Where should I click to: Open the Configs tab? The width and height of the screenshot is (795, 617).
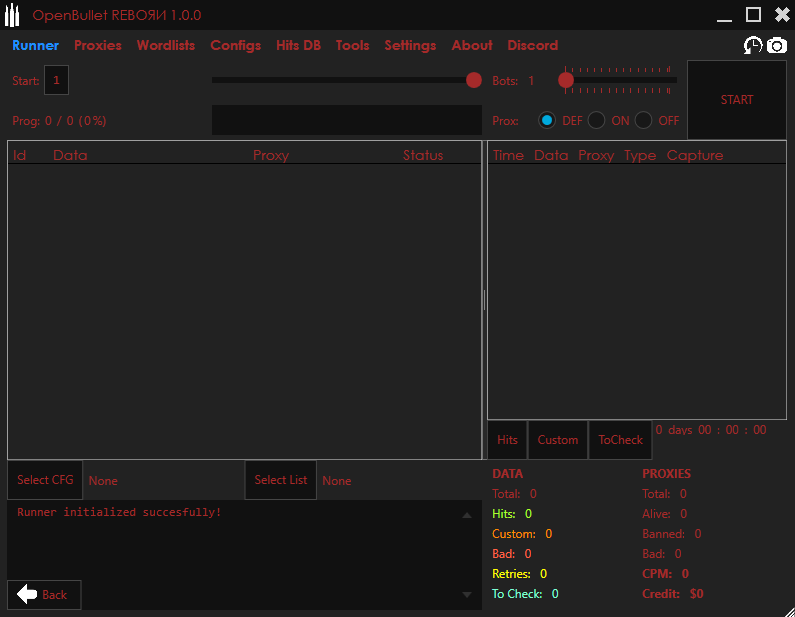point(236,46)
